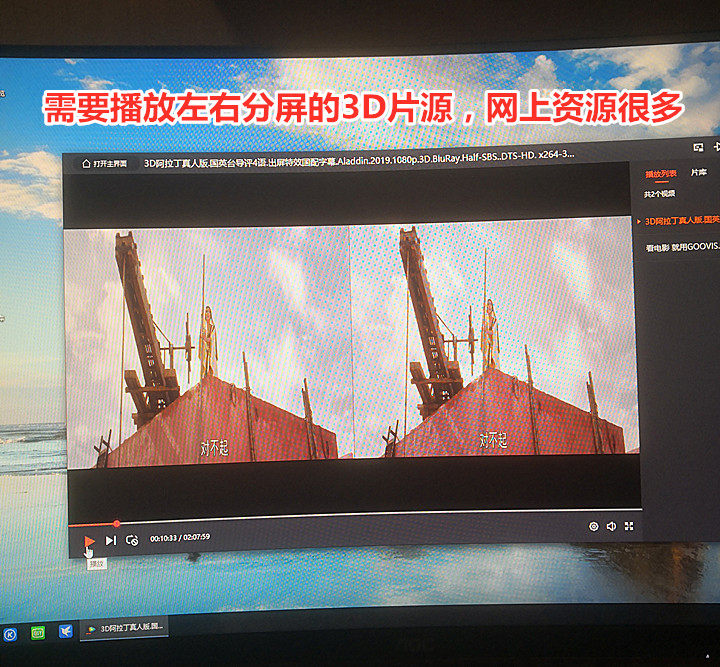Mute the volume speaker icon

611,526
